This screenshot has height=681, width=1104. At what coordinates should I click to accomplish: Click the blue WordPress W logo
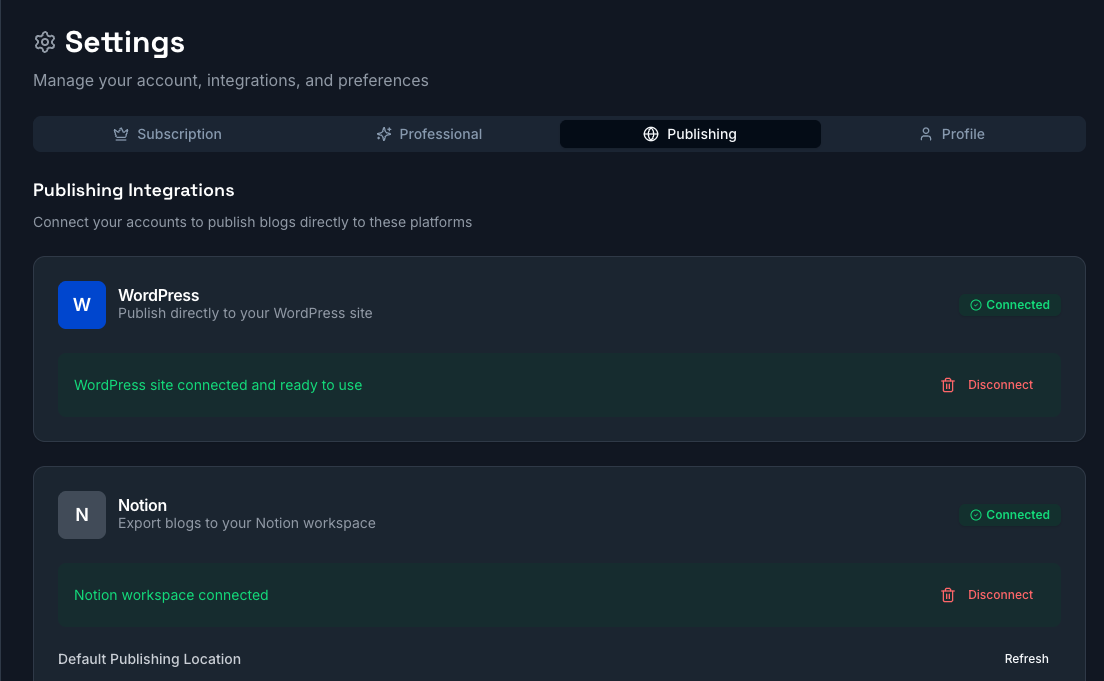click(x=82, y=305)
